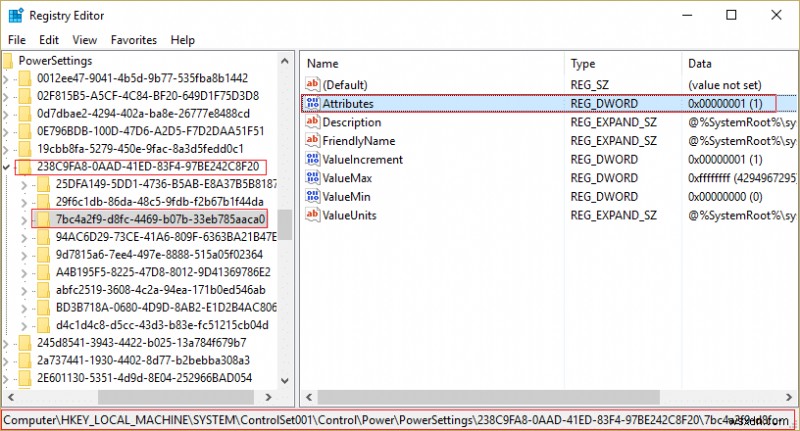Click tree pane scroll up arrow

285,61
